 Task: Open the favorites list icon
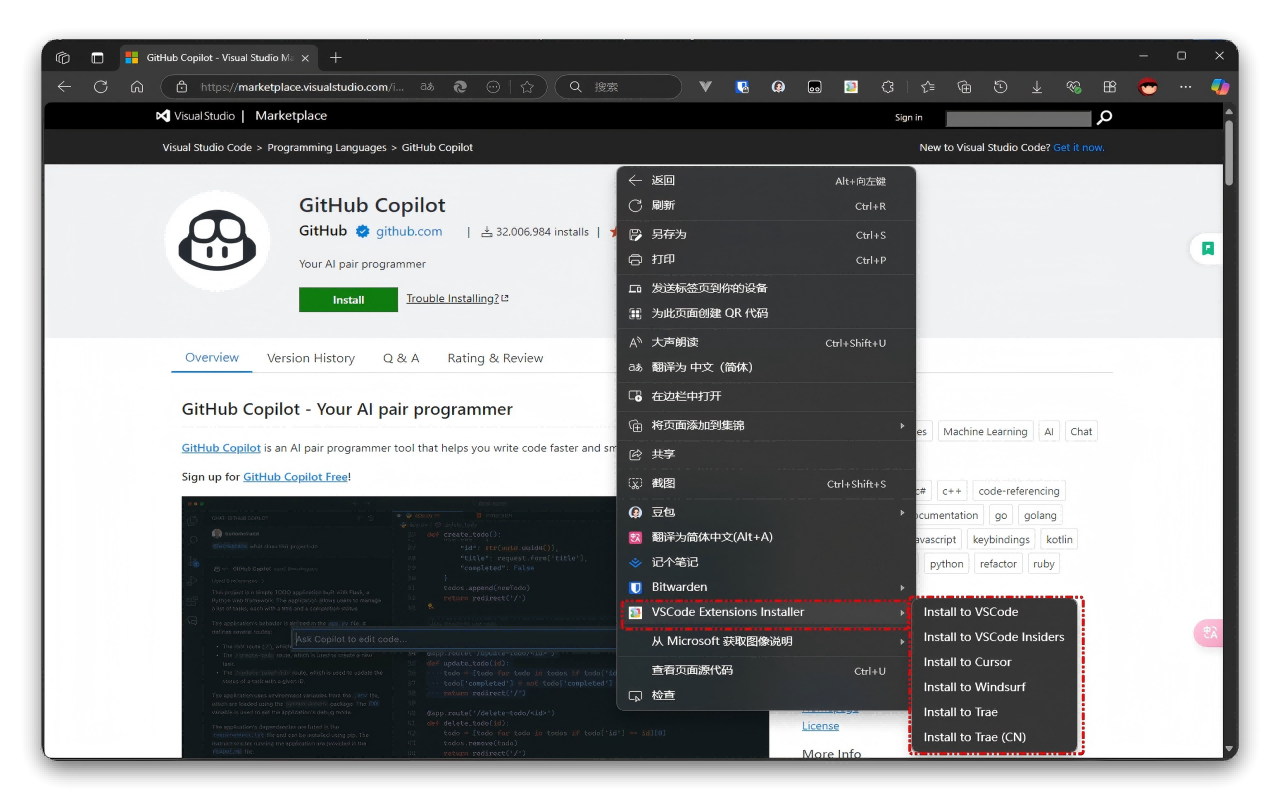pyautogui.click(x=927, y=87)
